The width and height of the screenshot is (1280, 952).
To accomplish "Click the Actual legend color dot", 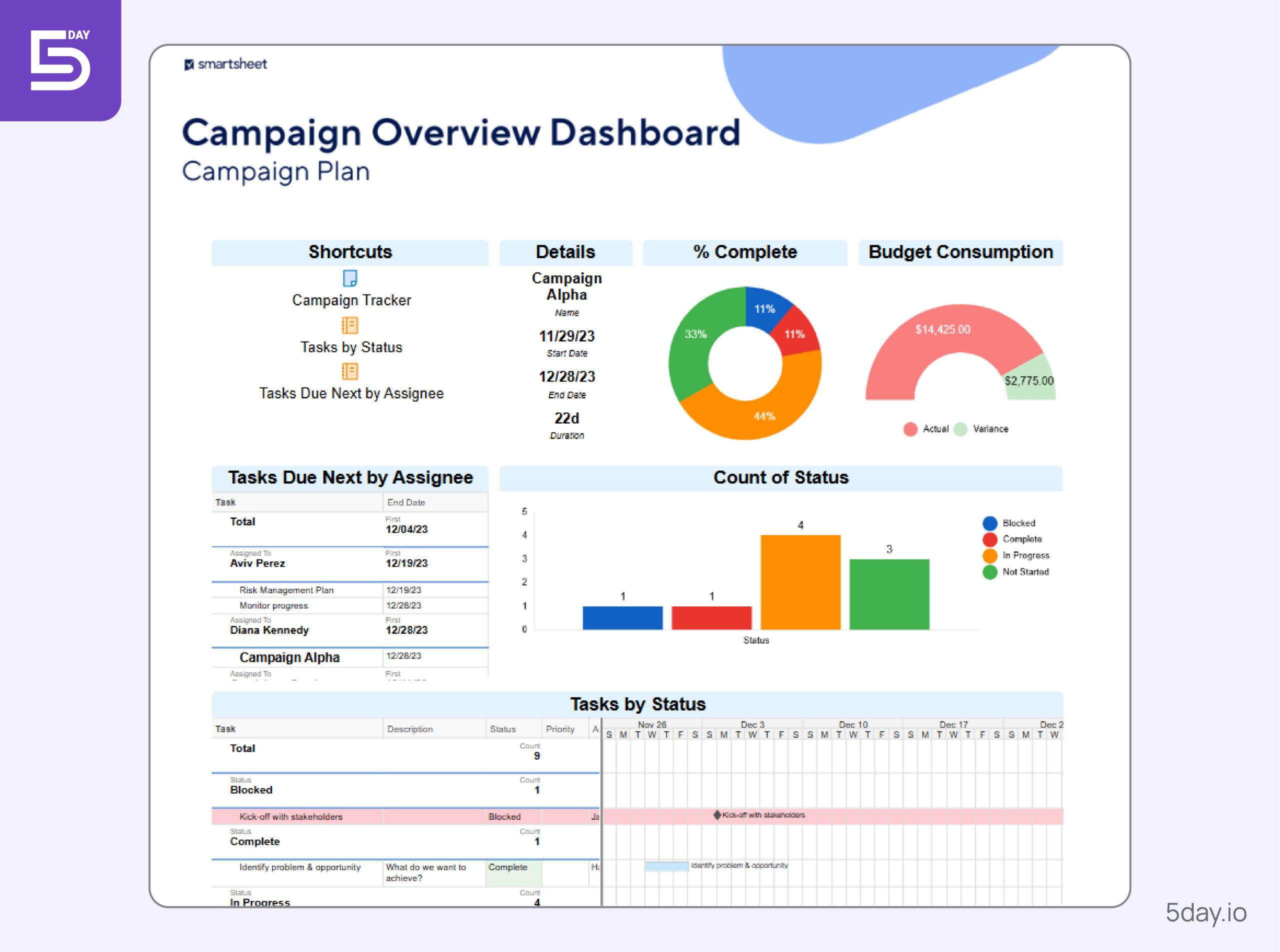I will coord(910,429).
